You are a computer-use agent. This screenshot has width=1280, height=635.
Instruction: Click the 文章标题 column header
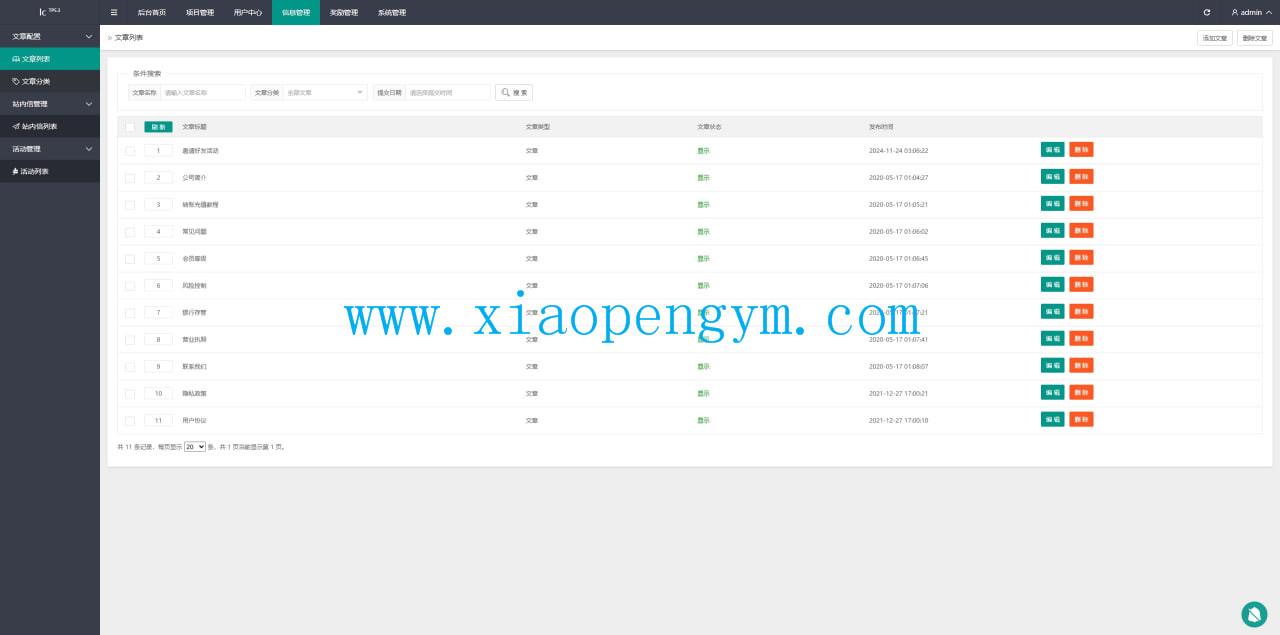[194, 127]
